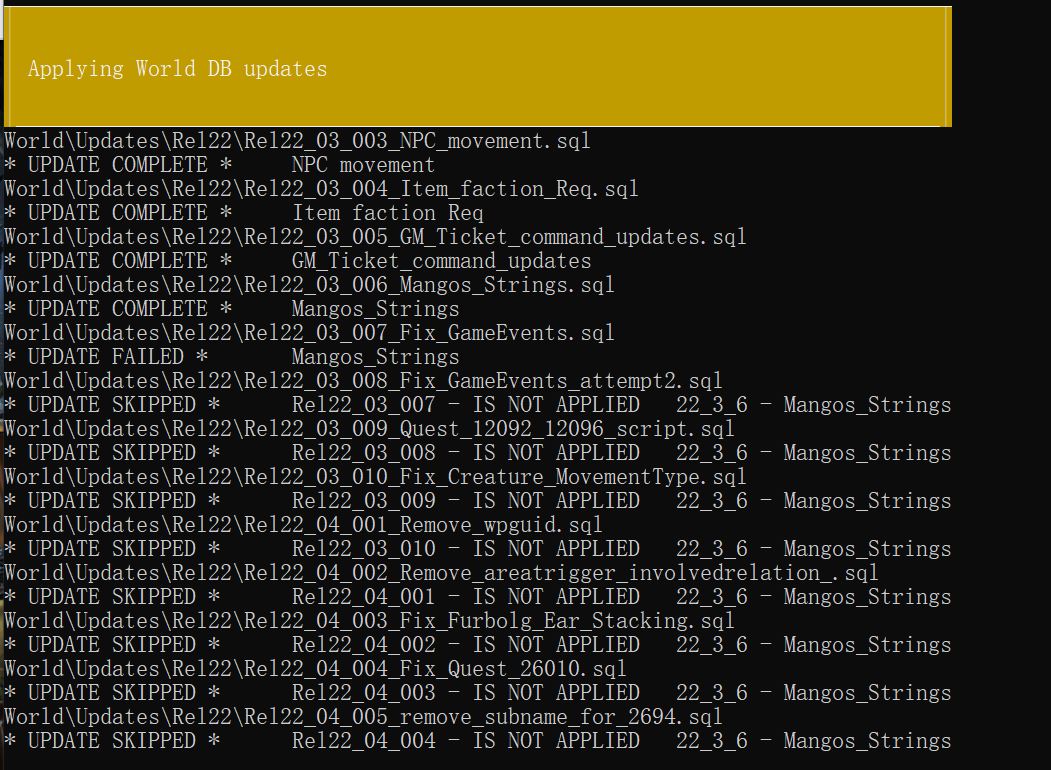Click the Rel122_04_005_remove_subname_for_2694.sql line
The image size is (1051, 770).
point(363,717)
